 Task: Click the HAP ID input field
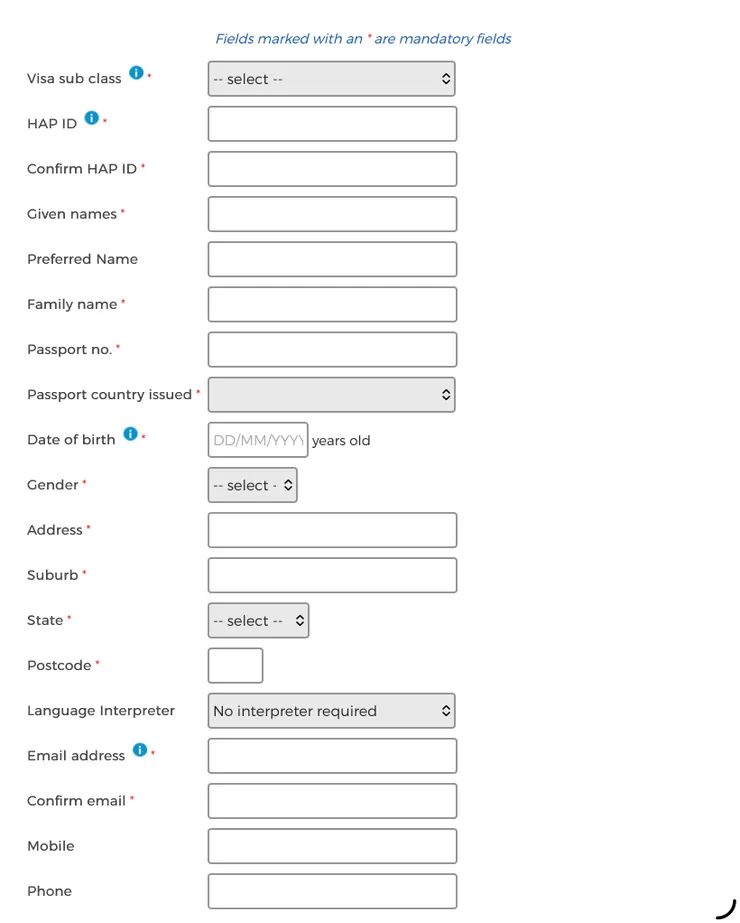(x=332, y=124)
